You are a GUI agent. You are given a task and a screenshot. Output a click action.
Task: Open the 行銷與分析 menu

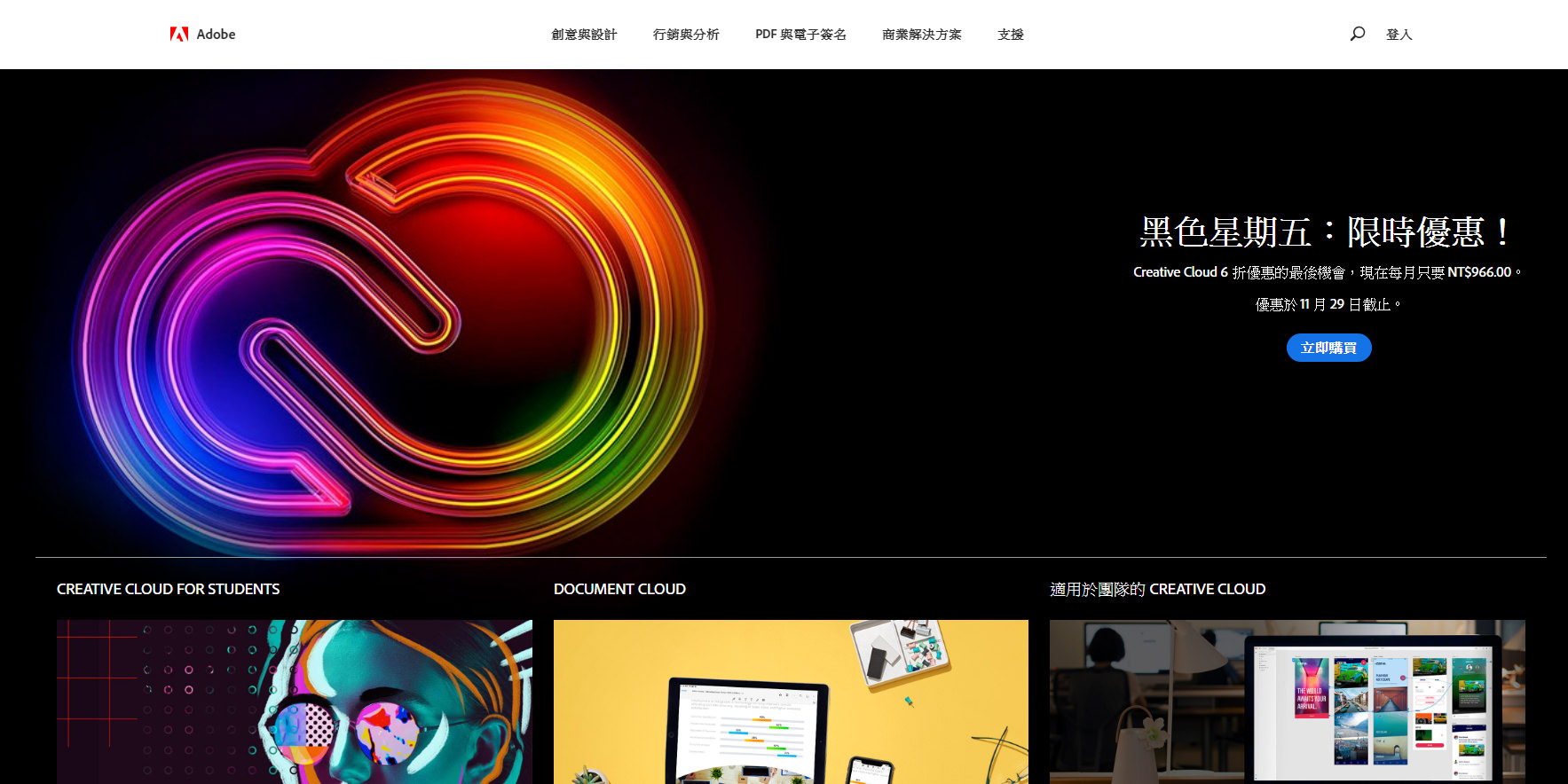click(x=686, y=35)
